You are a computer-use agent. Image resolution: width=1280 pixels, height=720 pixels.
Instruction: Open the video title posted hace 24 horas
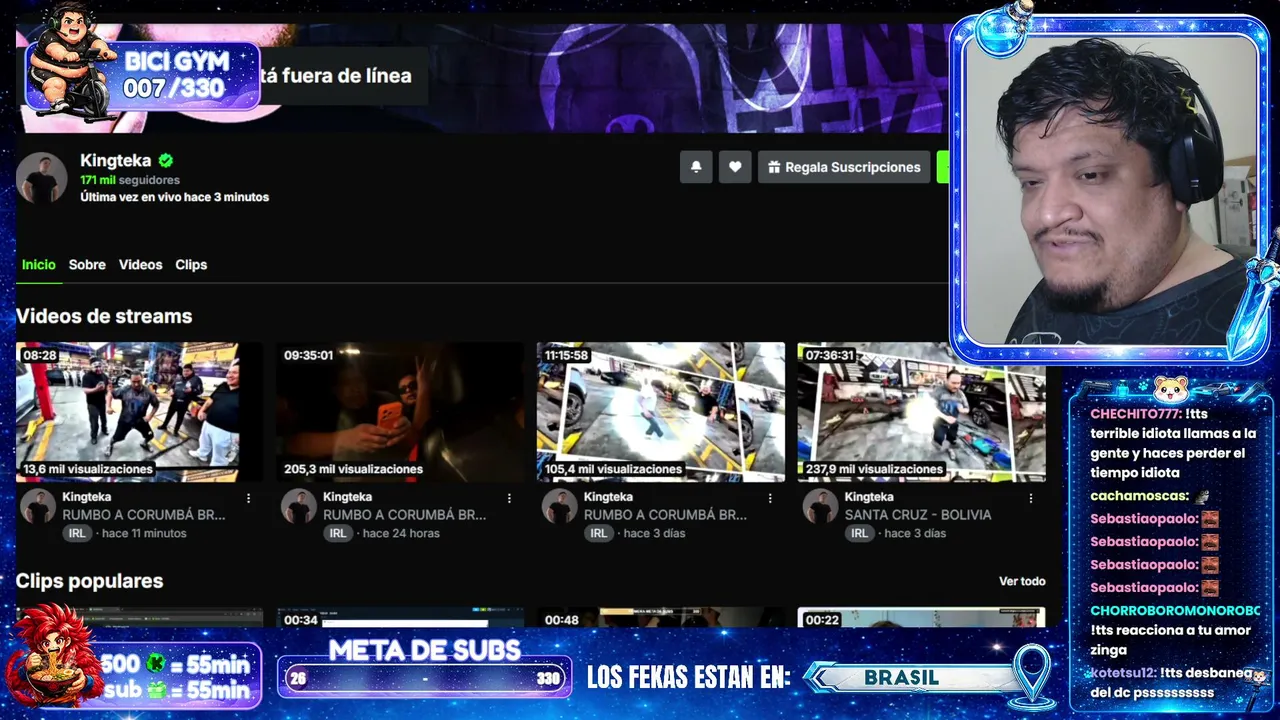(404, 515)
